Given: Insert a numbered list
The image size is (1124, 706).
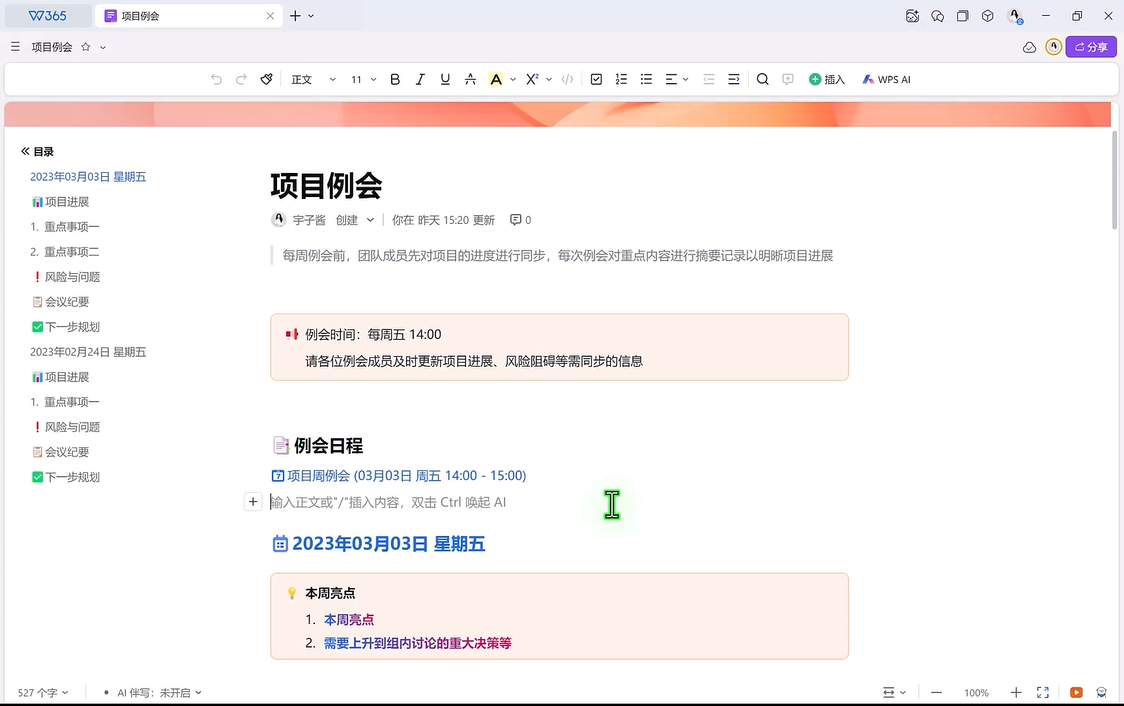Looking at the screenshot, I should (x=621, y=79).
